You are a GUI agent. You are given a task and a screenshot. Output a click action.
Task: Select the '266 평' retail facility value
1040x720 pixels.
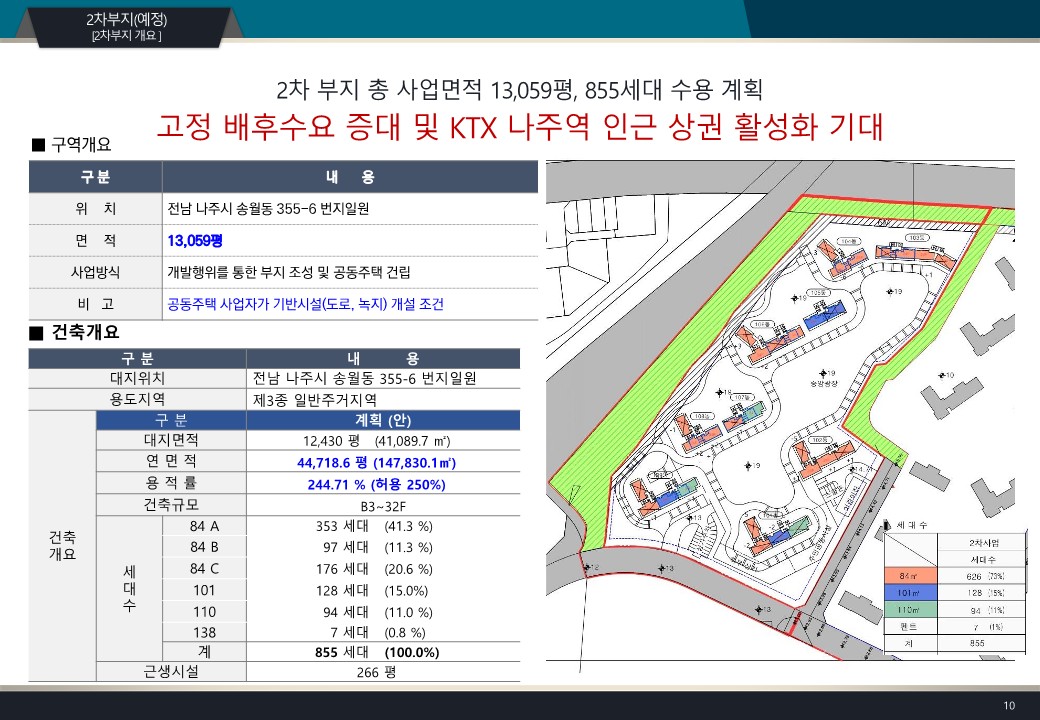pos(376,672)
